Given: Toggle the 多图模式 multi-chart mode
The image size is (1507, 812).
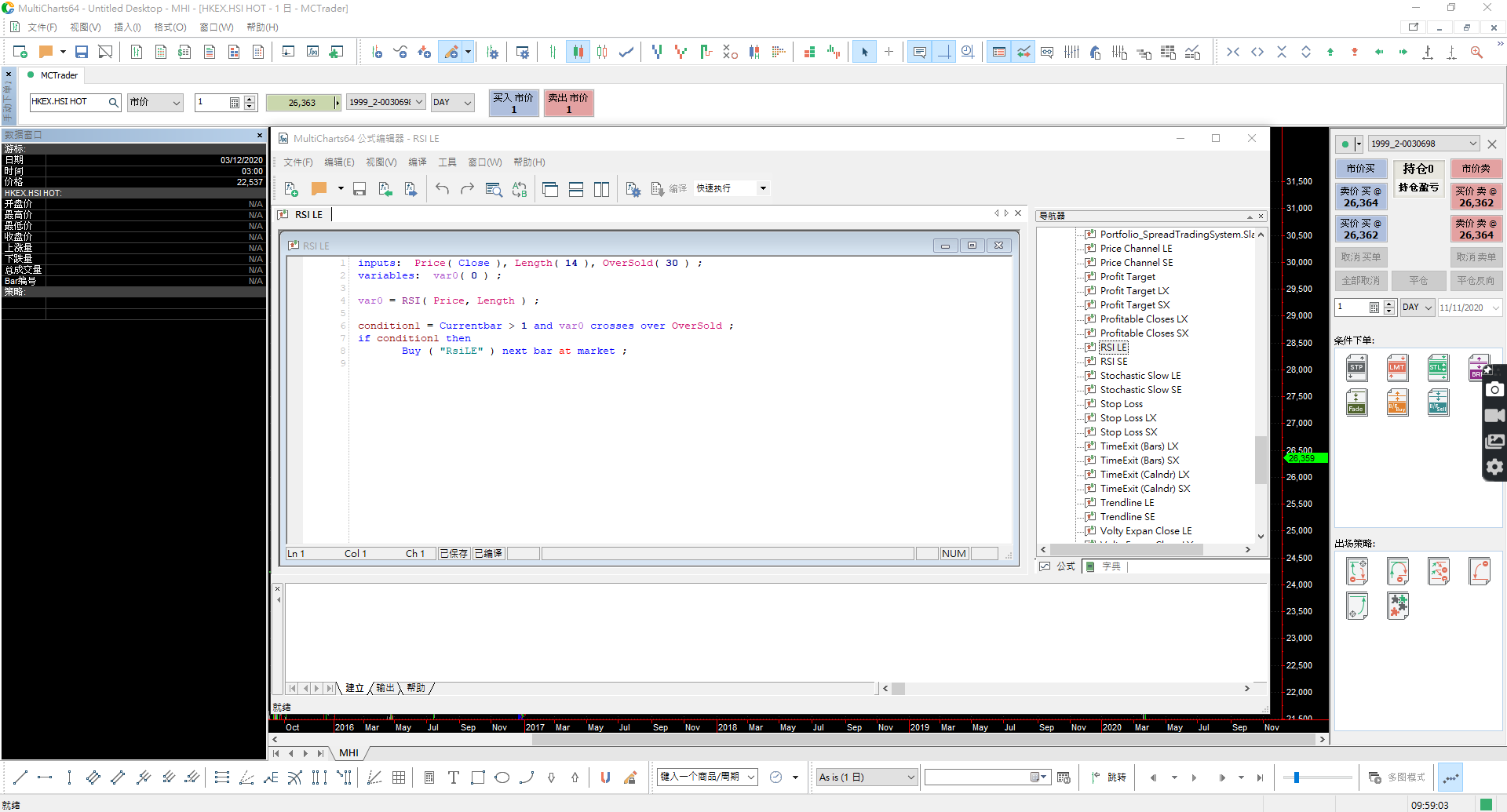Looking at the screenshot, I should (x=1397, y=777).
